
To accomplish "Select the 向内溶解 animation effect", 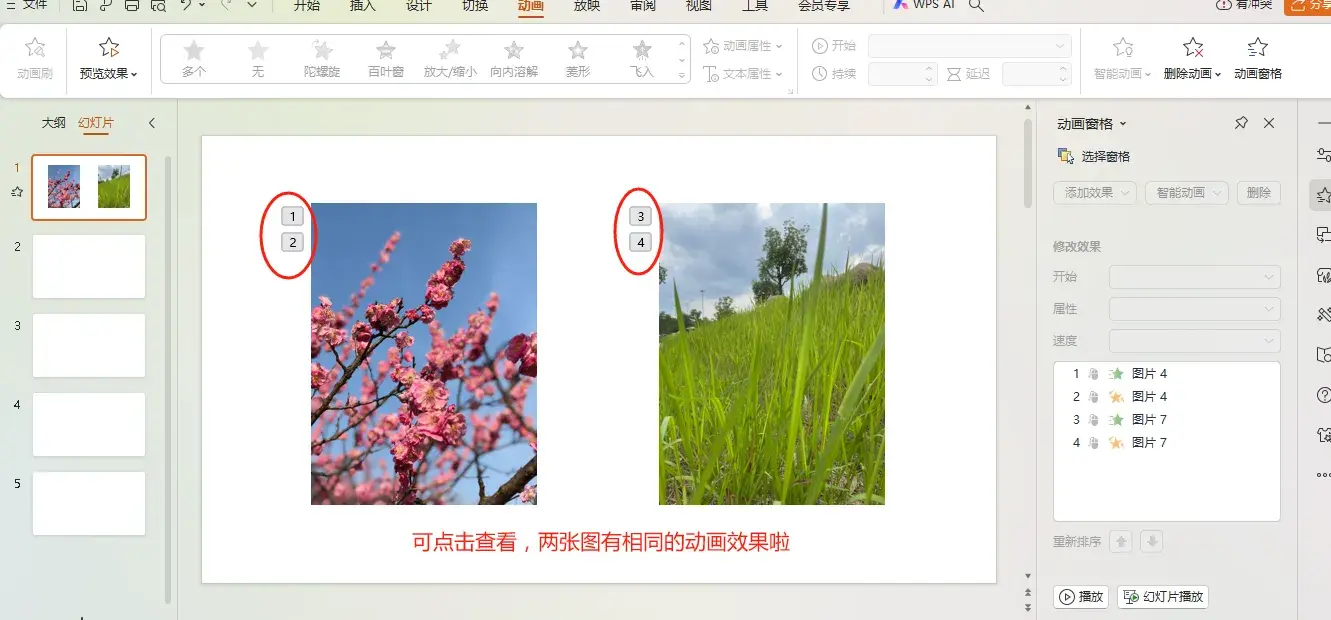I will [513, 55].
